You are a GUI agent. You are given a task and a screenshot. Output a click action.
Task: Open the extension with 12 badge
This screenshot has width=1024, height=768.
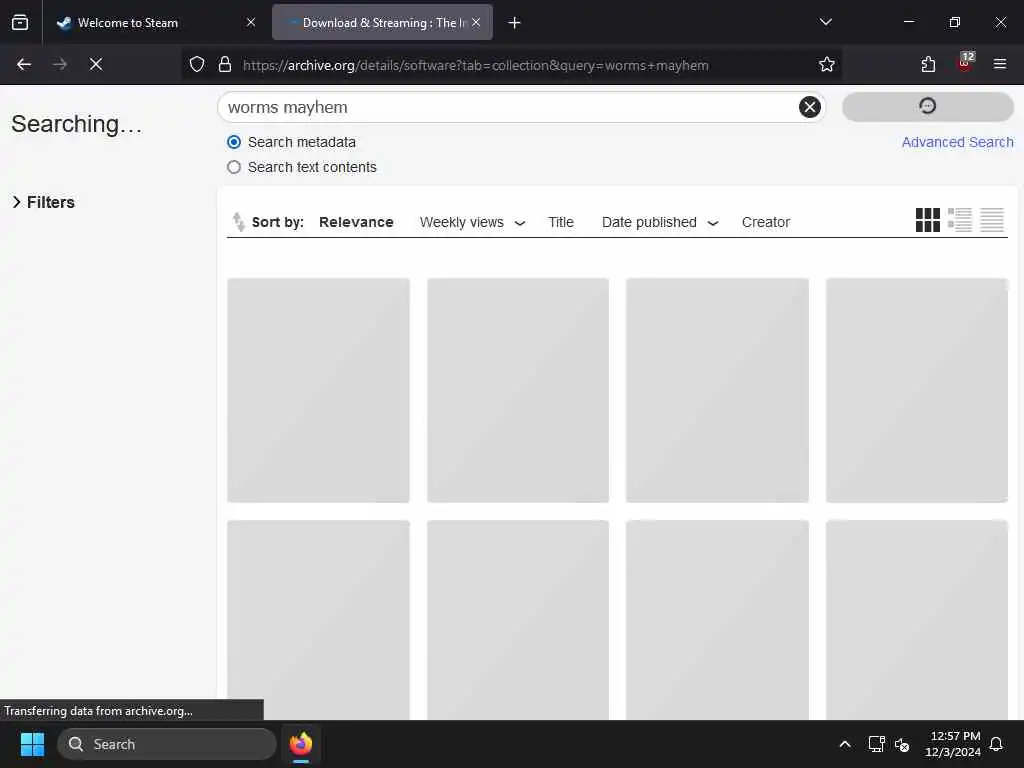pyautogui.click(x=965, y=63)
